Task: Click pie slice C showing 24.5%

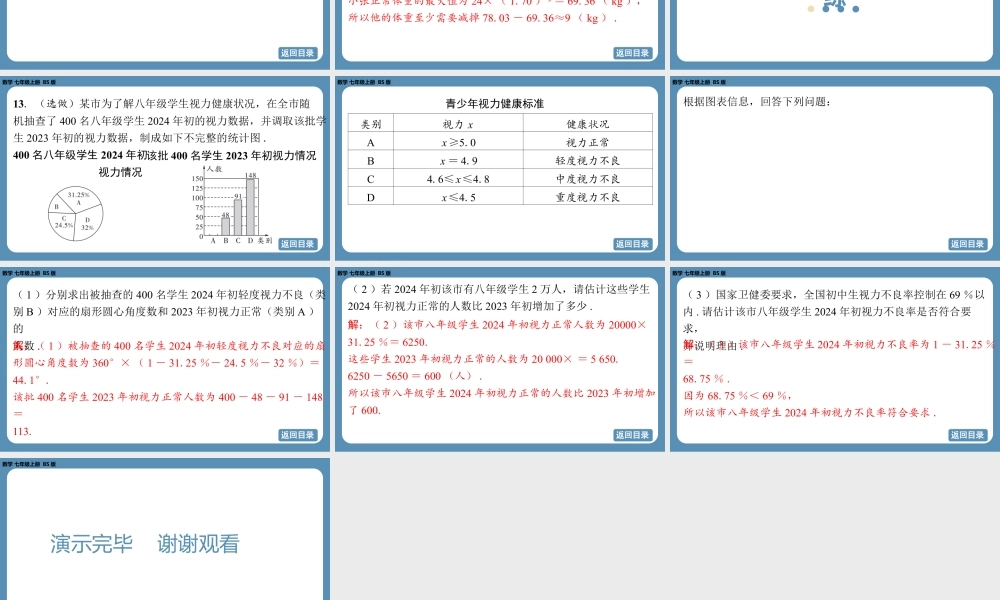Action: pyautogui.click(x=63, y=222)
